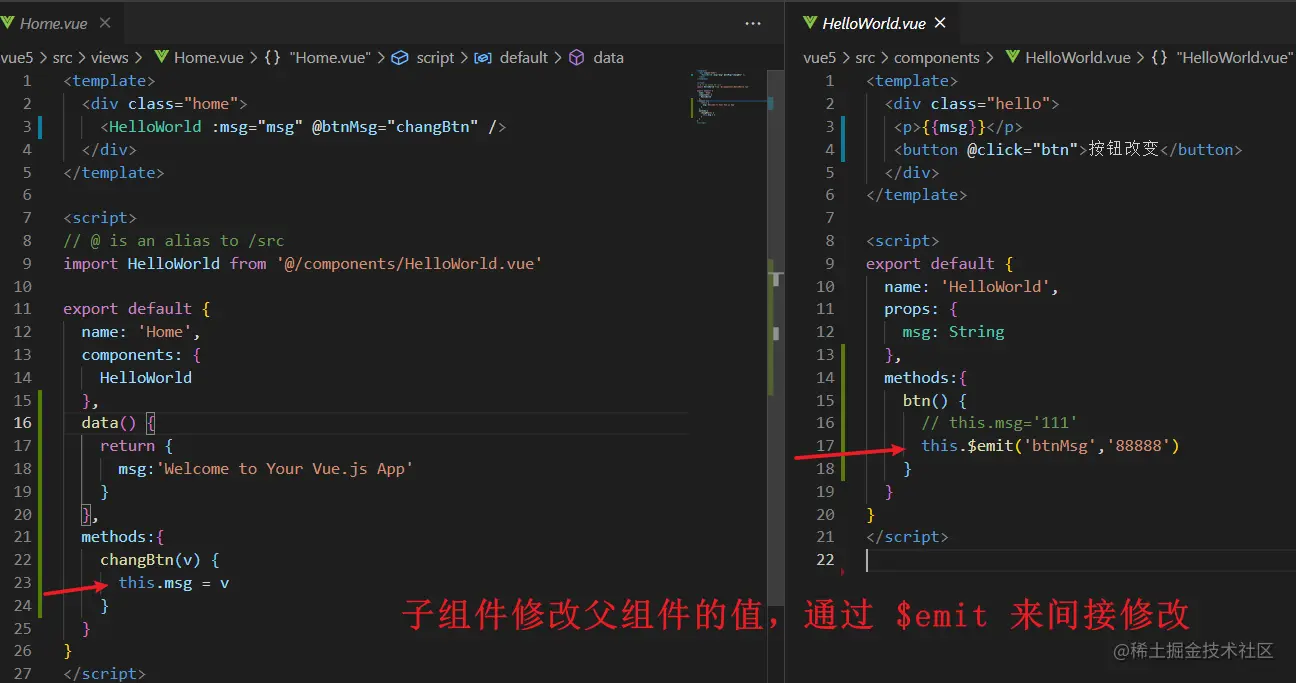Click the "msg: String" prop definition
This screenshot has width=1296, height=683.
953,332
